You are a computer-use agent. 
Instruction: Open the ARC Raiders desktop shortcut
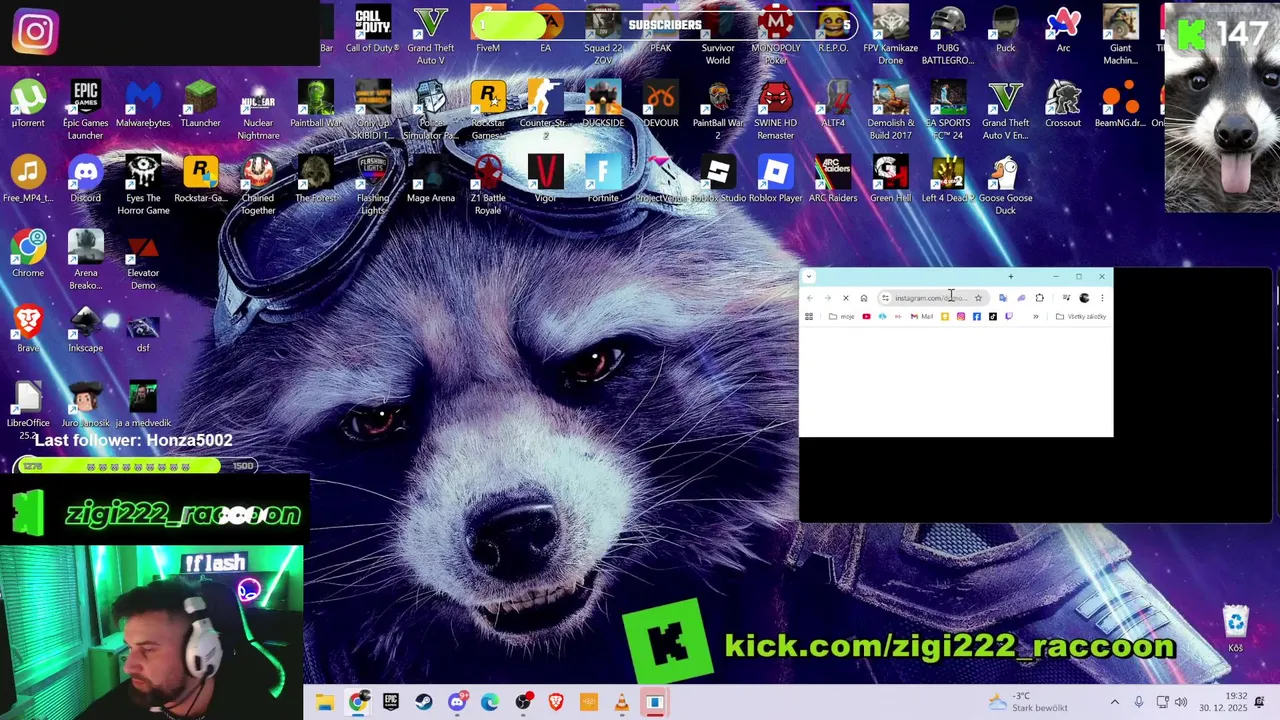[x=833, y=180]
